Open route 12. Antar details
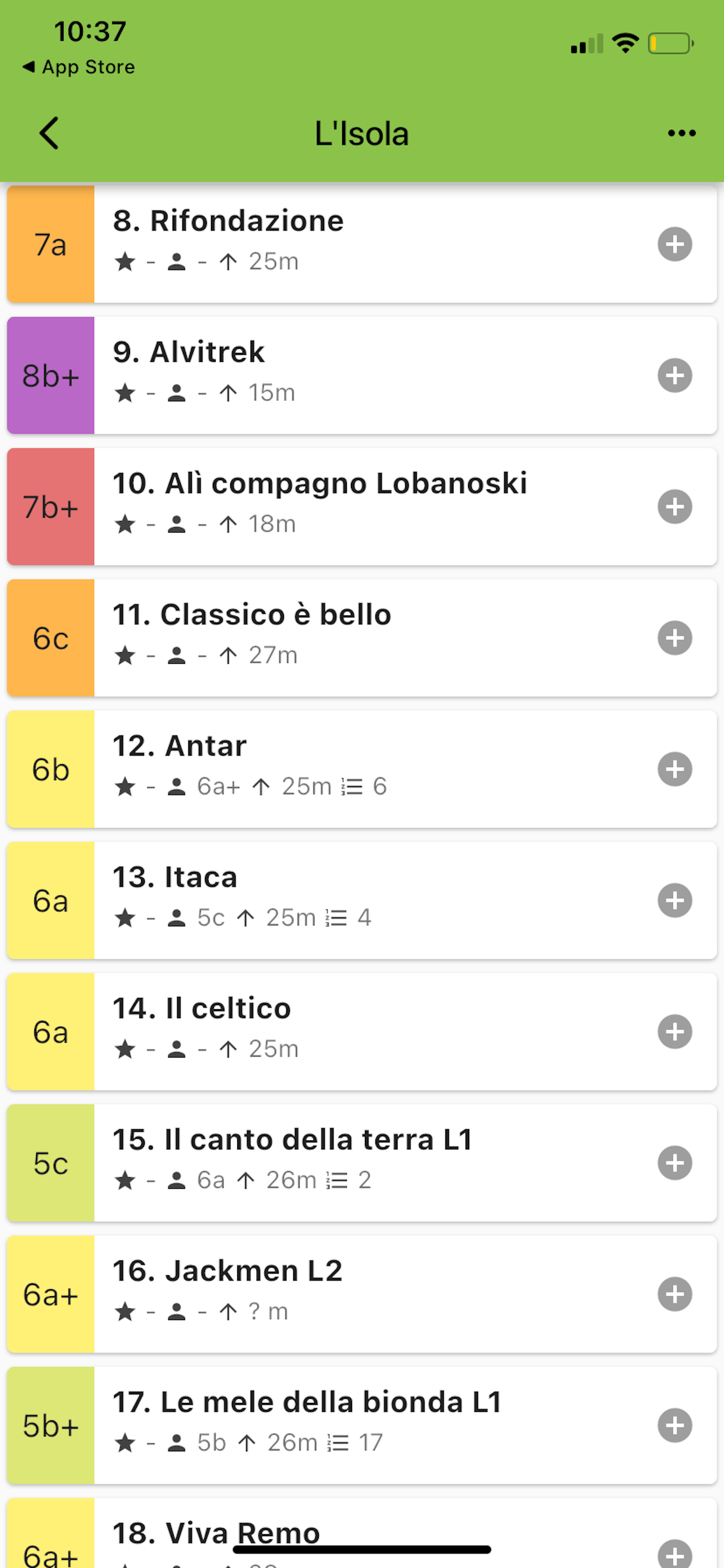Viewport: 724px width, 1568px height. [362, 769]
